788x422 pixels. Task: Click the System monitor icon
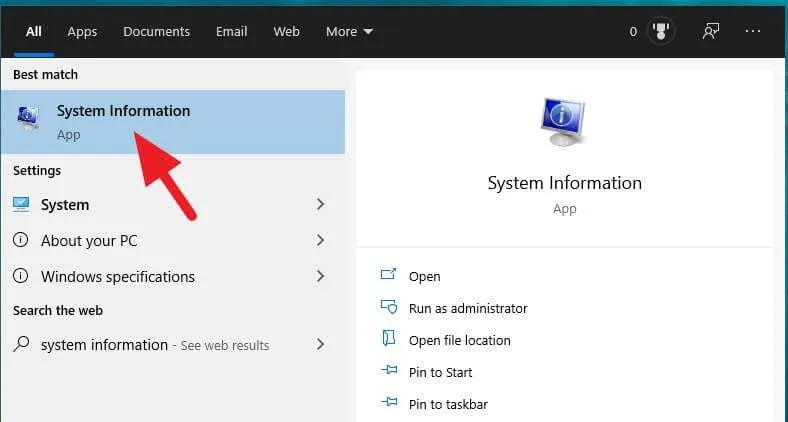pos(21,204)
